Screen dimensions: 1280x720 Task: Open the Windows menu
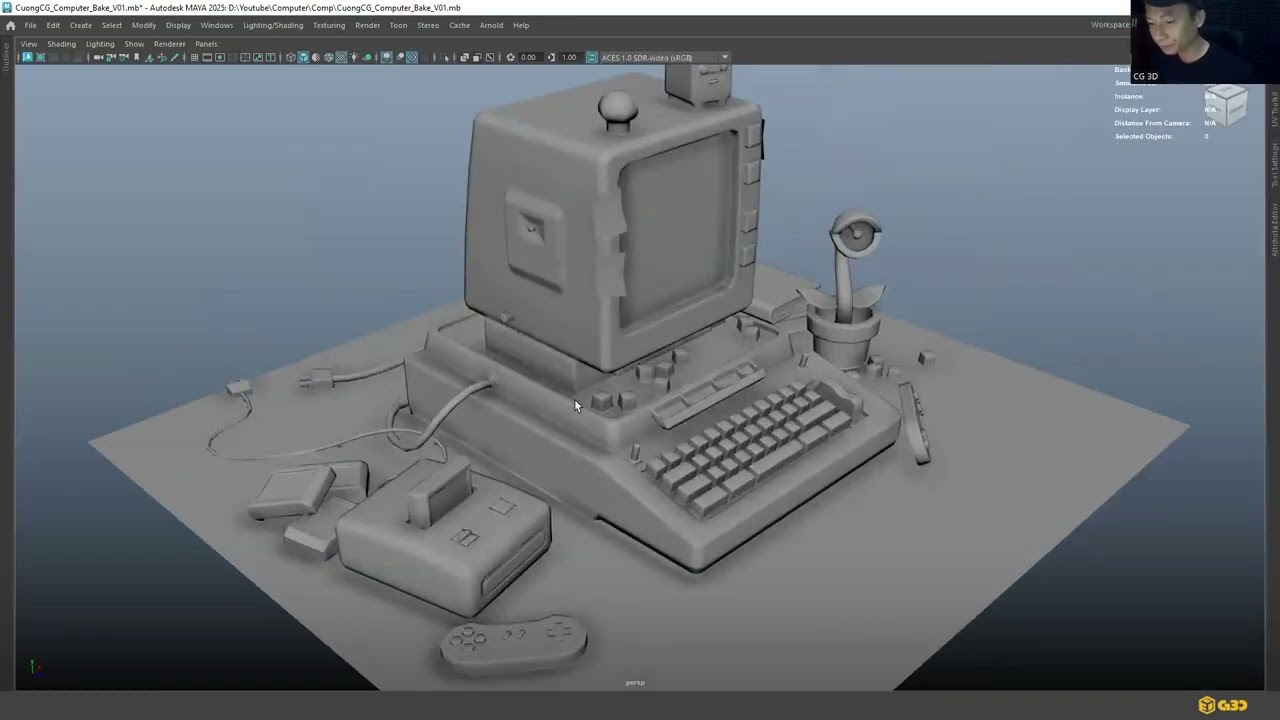[x=217, y=25]
